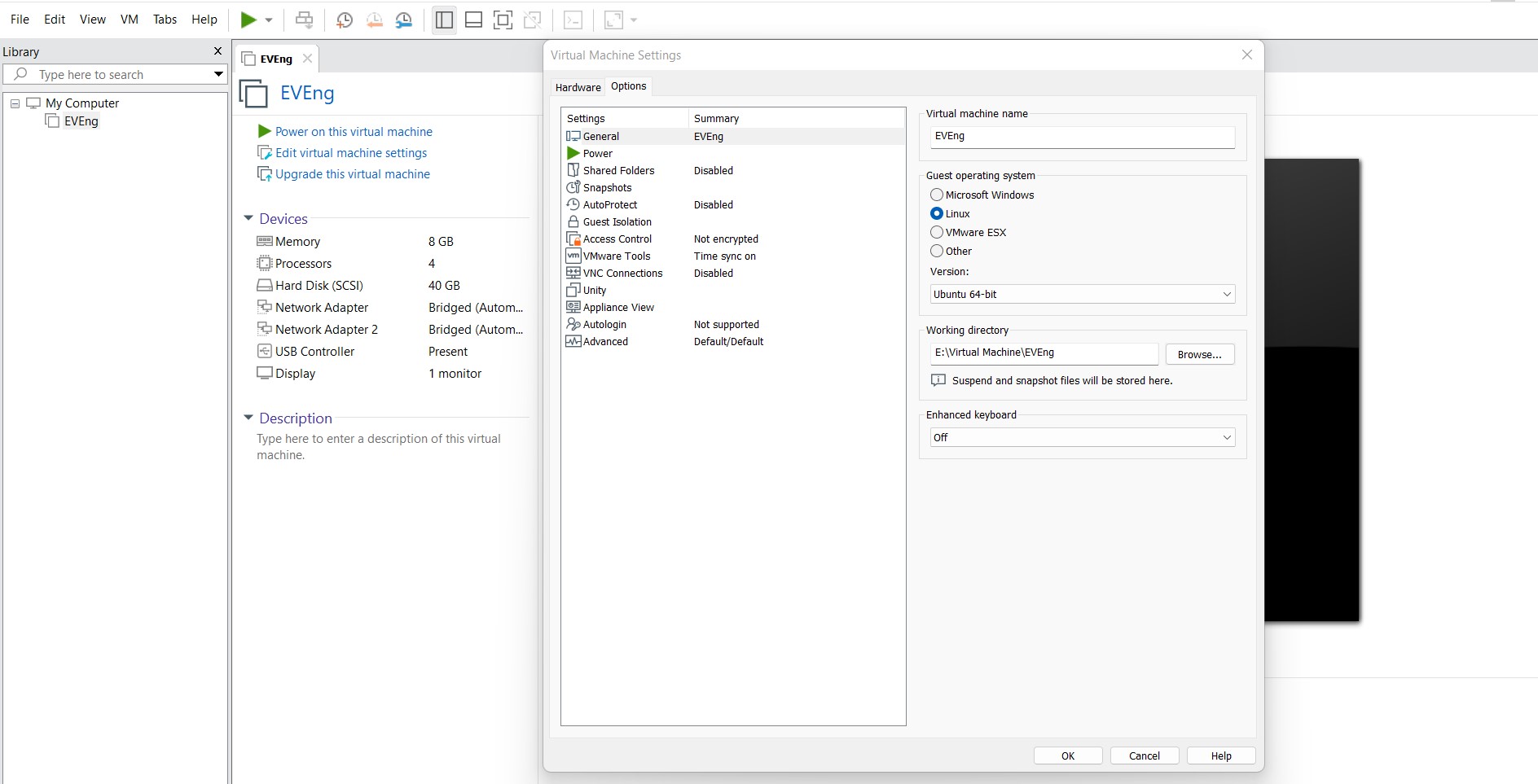Select the Power settings icon
This screenshot has height=784, width=1538.
573,153
